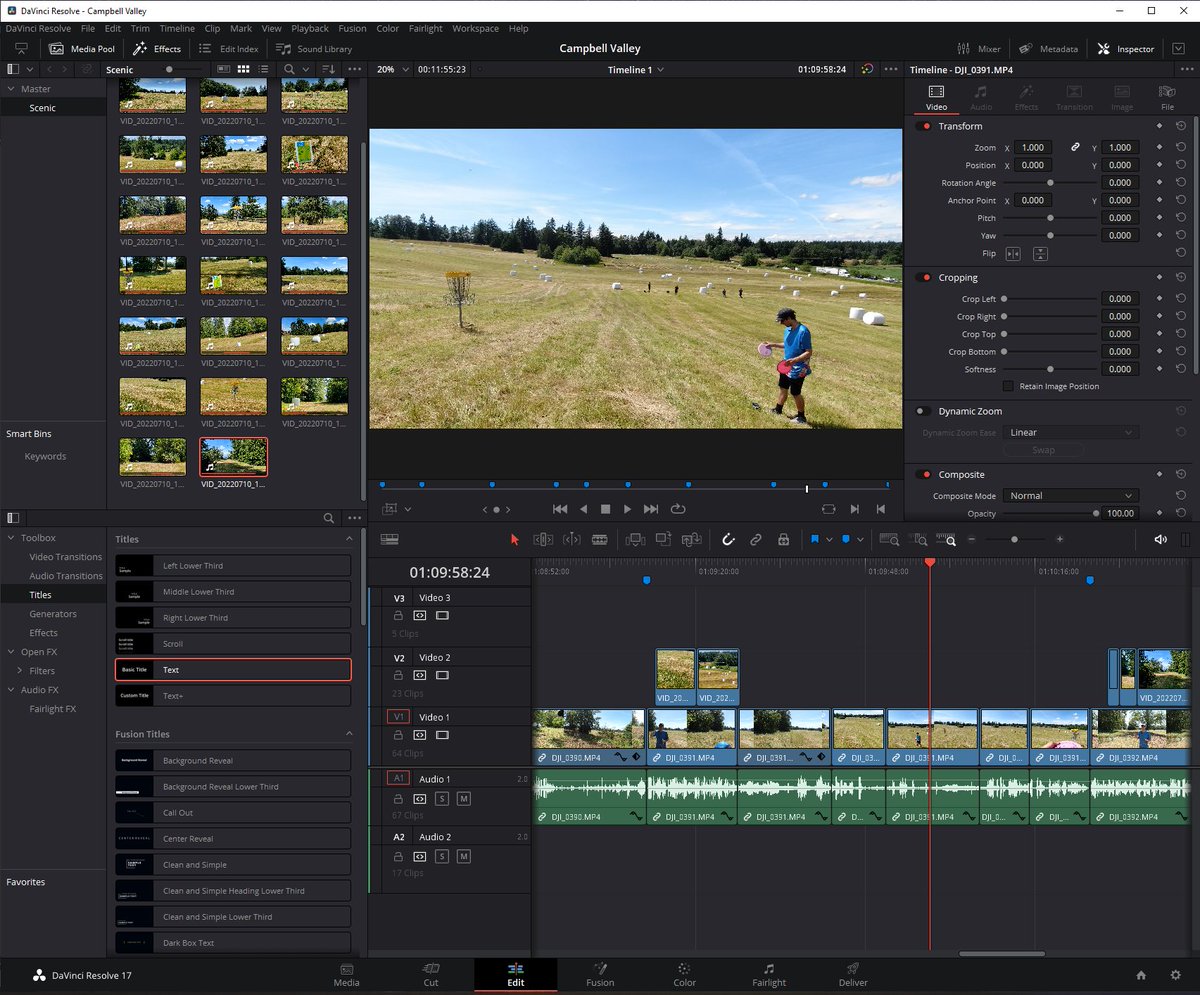
Task: Open the Composite Mode Normal dropdown
Action: pos(1071,495)
